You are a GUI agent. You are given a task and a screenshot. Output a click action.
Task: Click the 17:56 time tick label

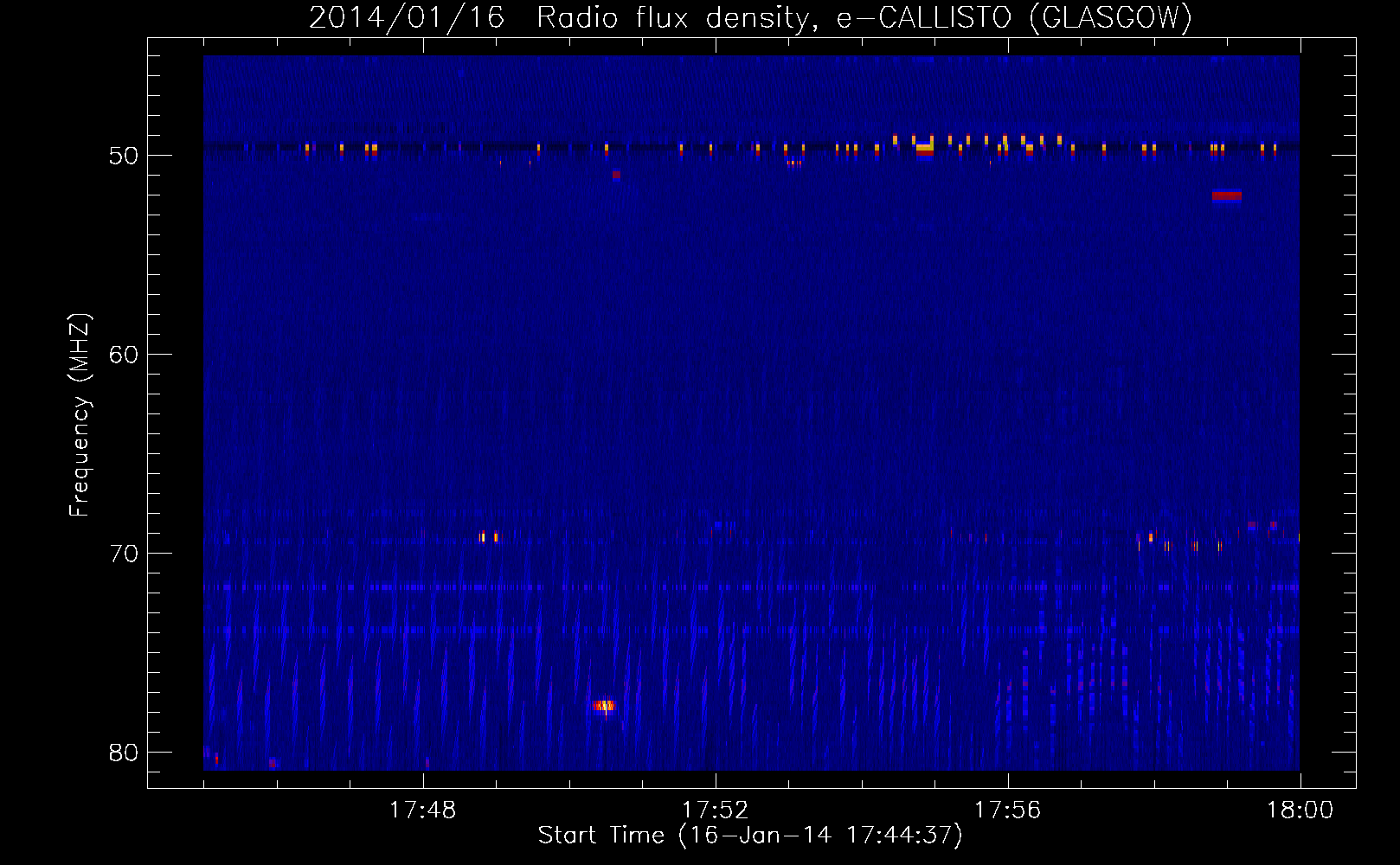pos(1007,811)
